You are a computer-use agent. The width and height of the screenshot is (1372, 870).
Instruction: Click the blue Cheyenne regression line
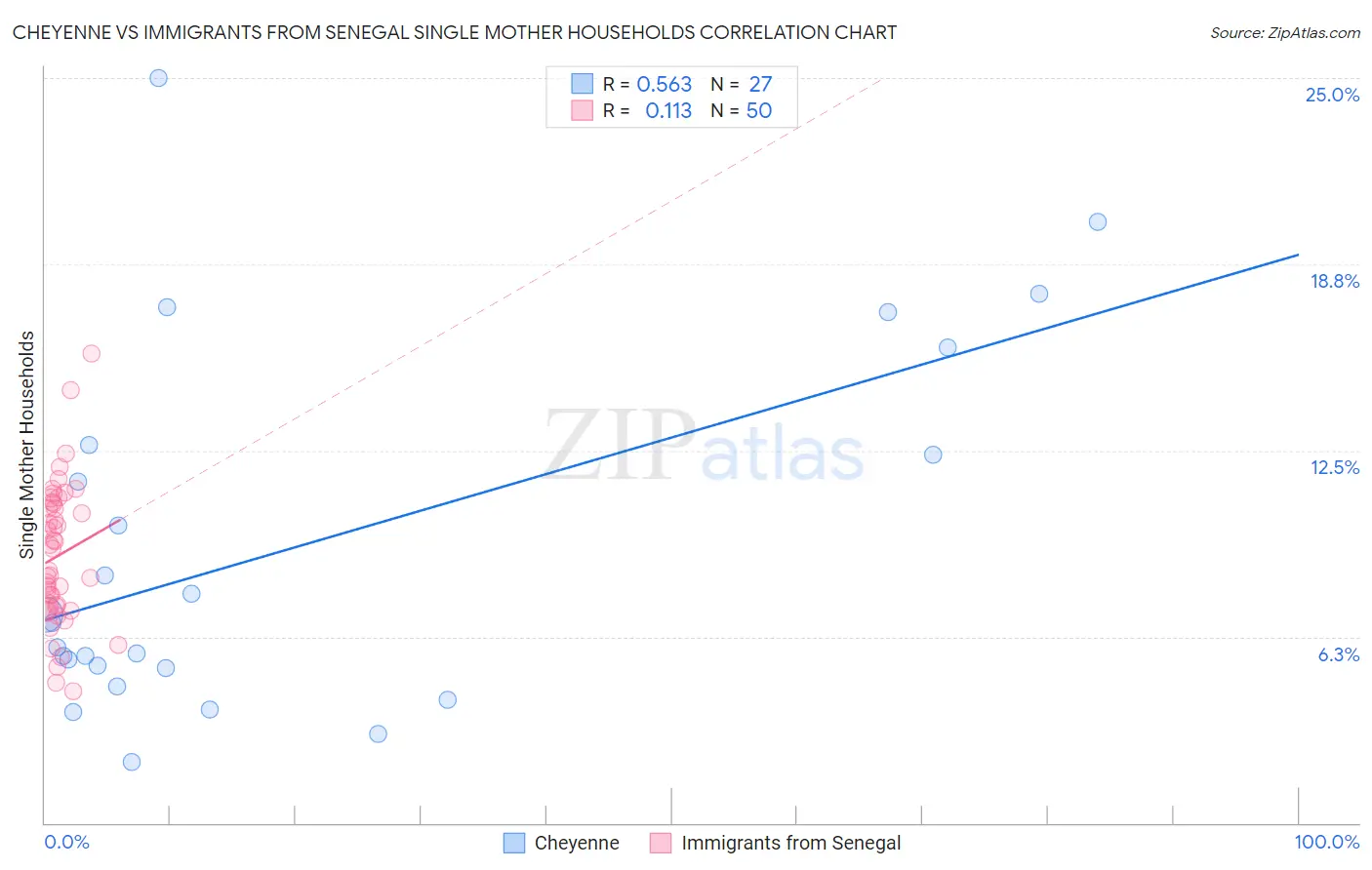point(671,436)
